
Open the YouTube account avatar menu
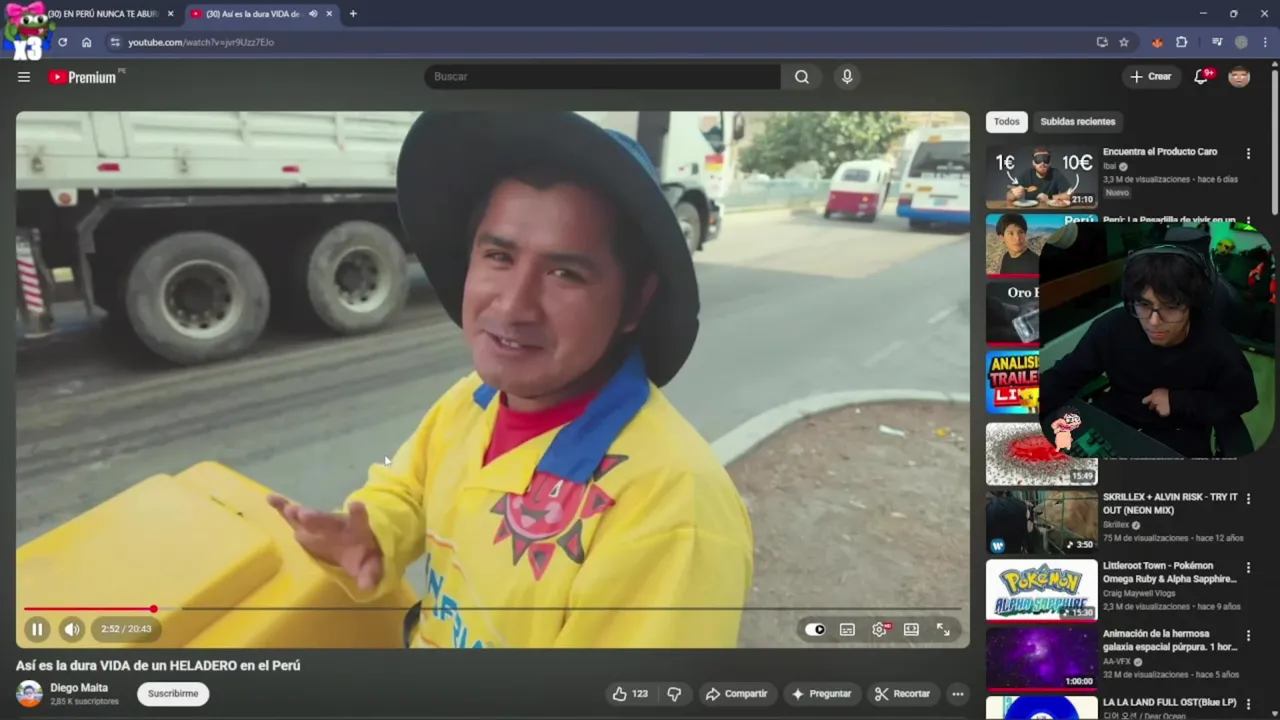[x=1239, y=77]
